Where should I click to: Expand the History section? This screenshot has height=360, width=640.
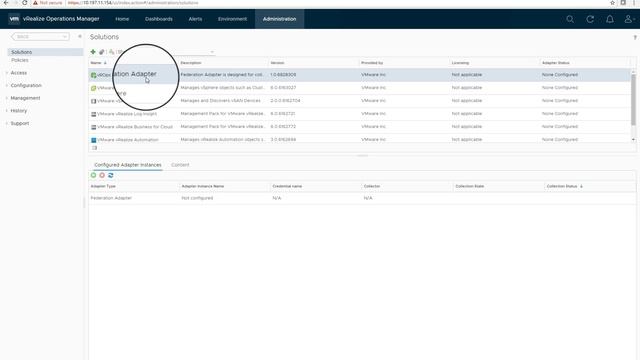(18, 111)
